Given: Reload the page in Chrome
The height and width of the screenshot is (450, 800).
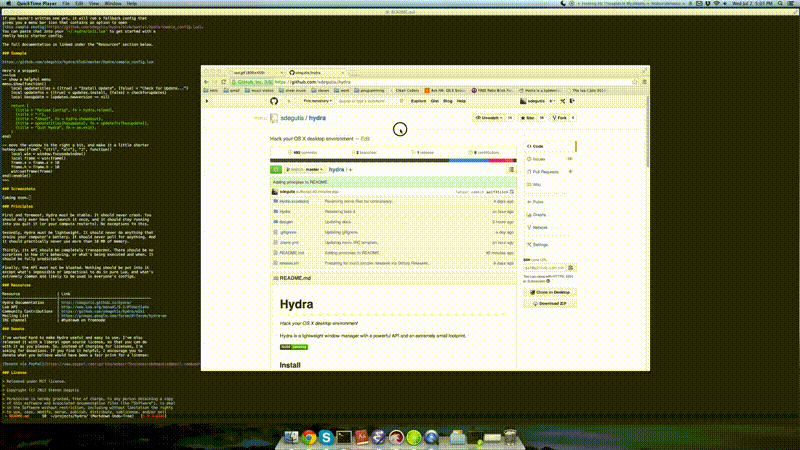Looking at the screenshot, I should [223, 82].
